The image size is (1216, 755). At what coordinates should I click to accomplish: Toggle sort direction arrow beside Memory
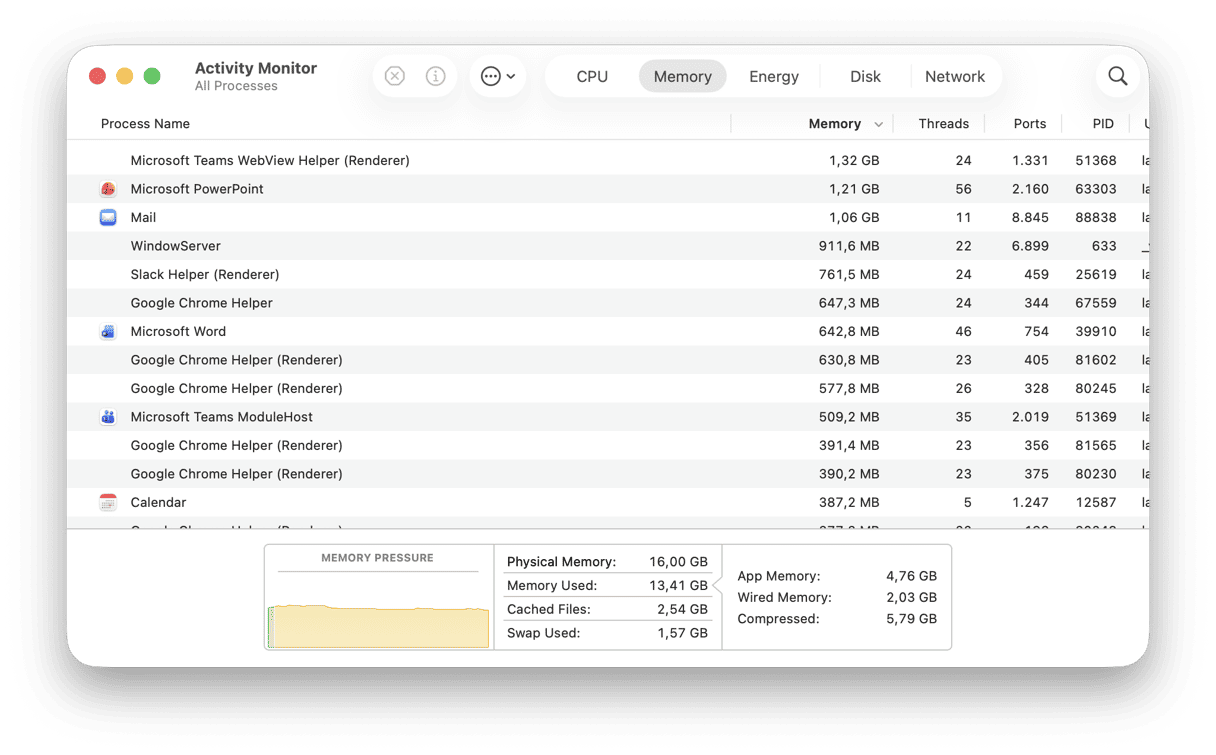[878, 125]
